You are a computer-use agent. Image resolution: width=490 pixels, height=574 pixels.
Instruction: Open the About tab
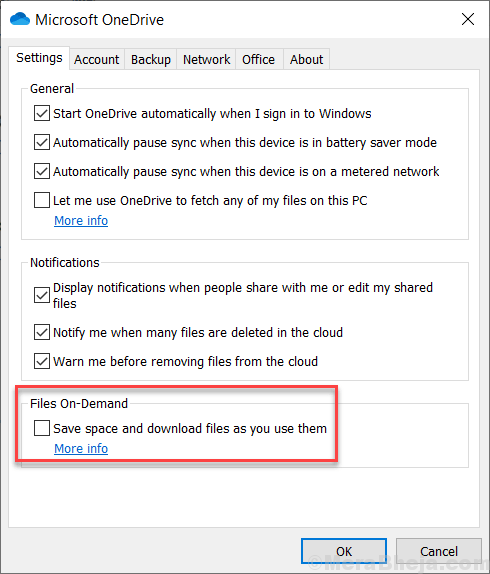pos(306,59)
